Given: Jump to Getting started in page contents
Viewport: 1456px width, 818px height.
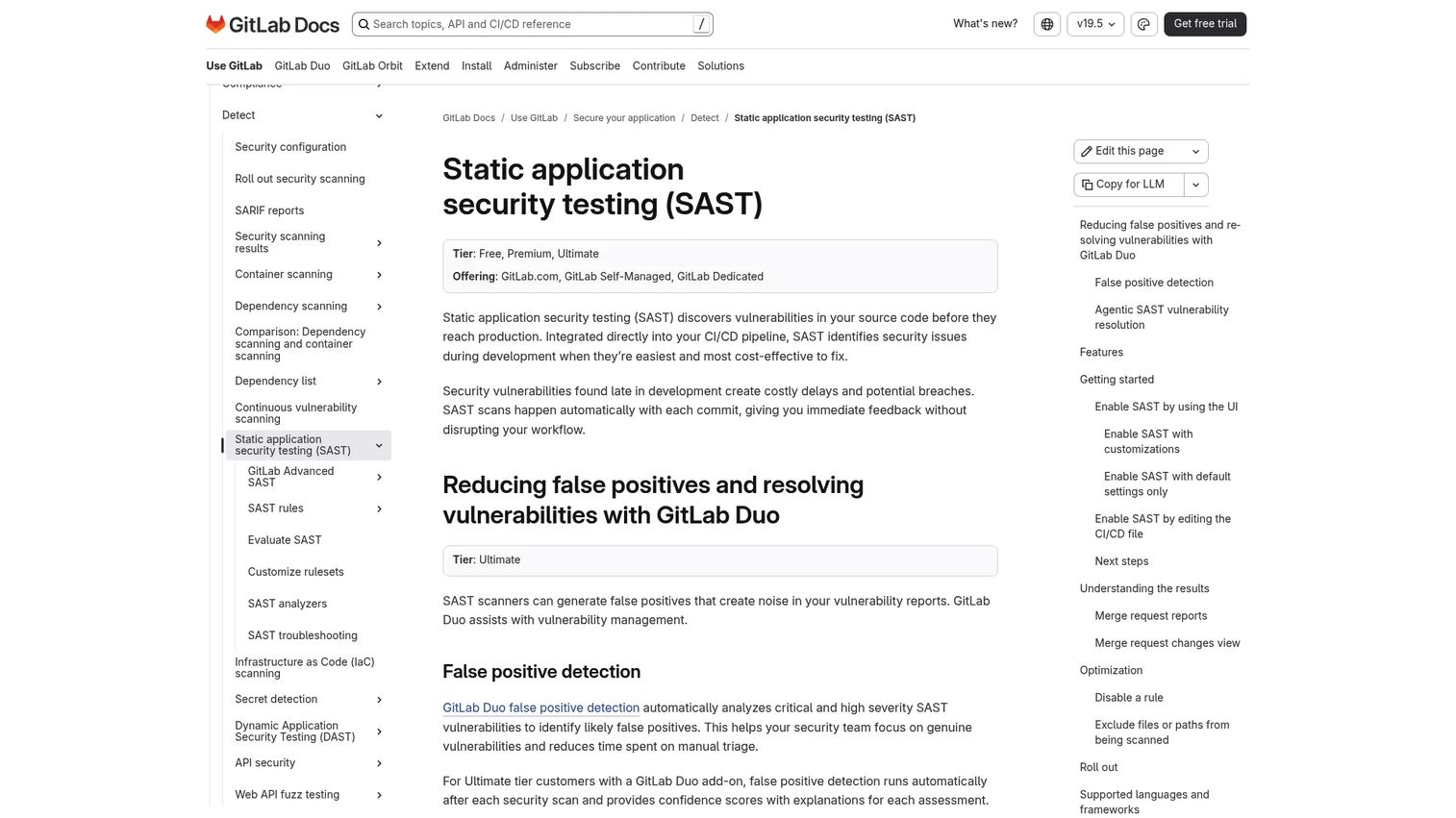Looking at the screenshot, I should pos(1117,380).
